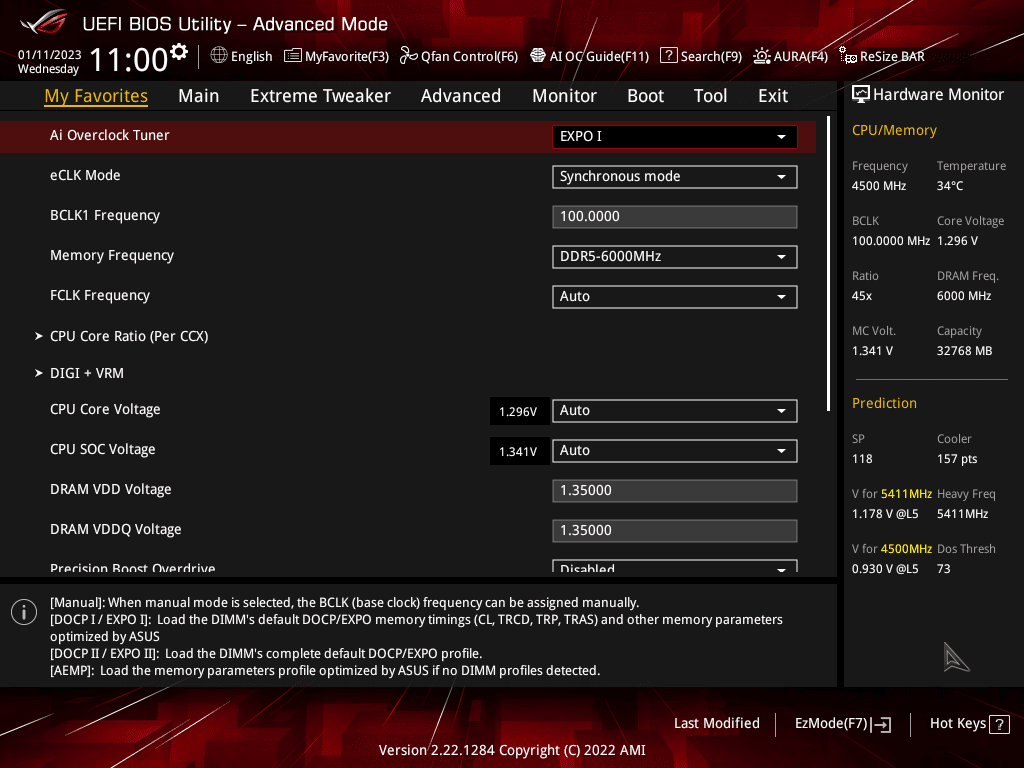The image size is (1024, 768).
Task: Click DRAM VDDQ Voltage input field
Action: click(675, 530)
